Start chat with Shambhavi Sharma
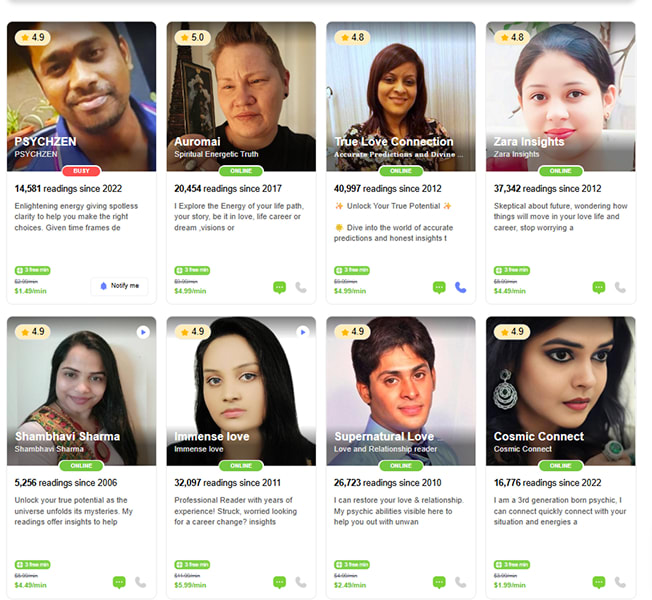Screen dimensions: 652x600 (119, 582)
